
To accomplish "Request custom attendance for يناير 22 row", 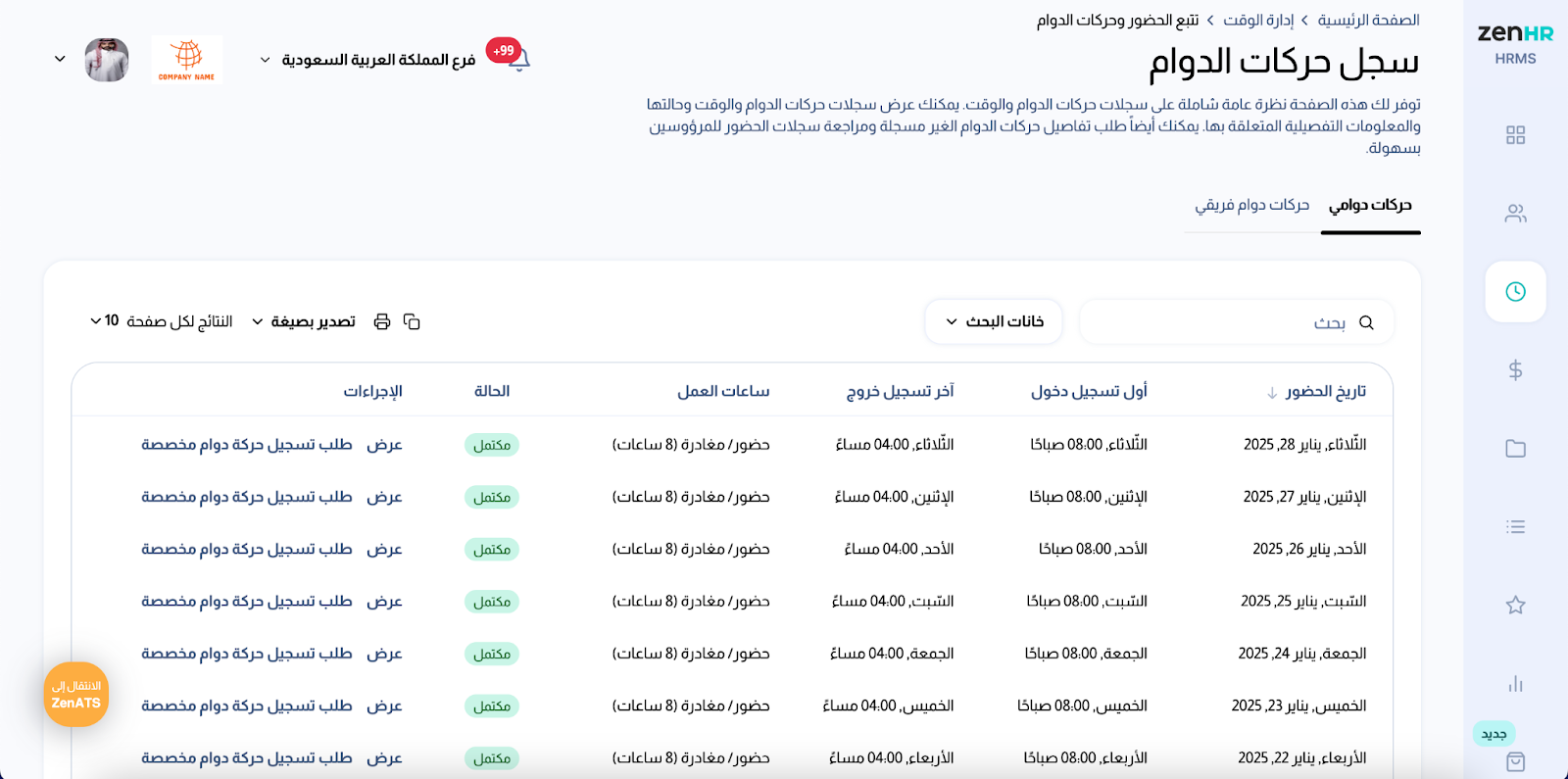I will (246, 758).
